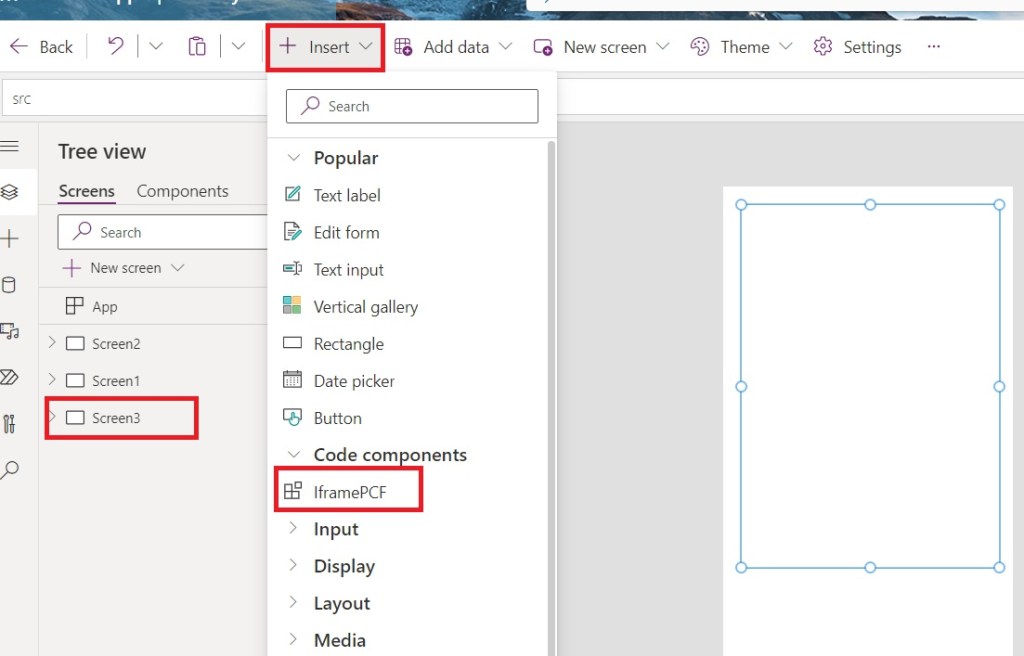
Task: Click the Insert panel search field
Action: pyautogui.click(x=412, y=106)
